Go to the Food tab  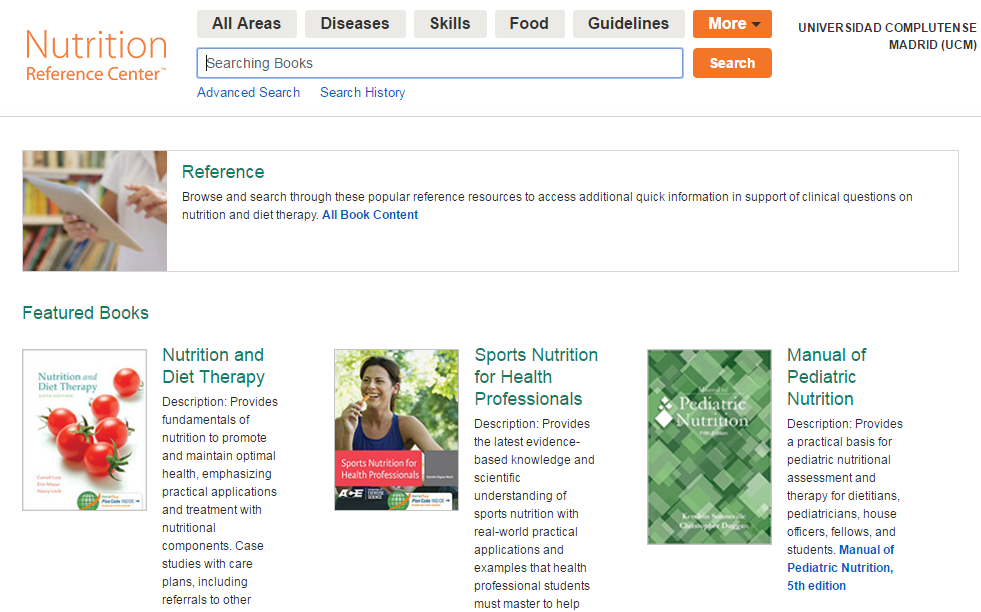click(529, 24)
